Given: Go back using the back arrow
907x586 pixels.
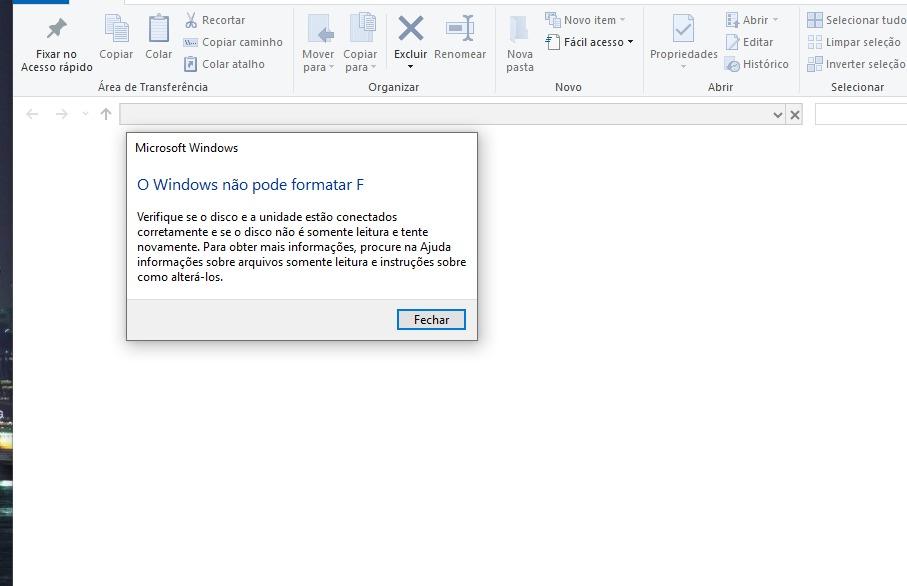Looking at the screenshot, I should point(32,114).
